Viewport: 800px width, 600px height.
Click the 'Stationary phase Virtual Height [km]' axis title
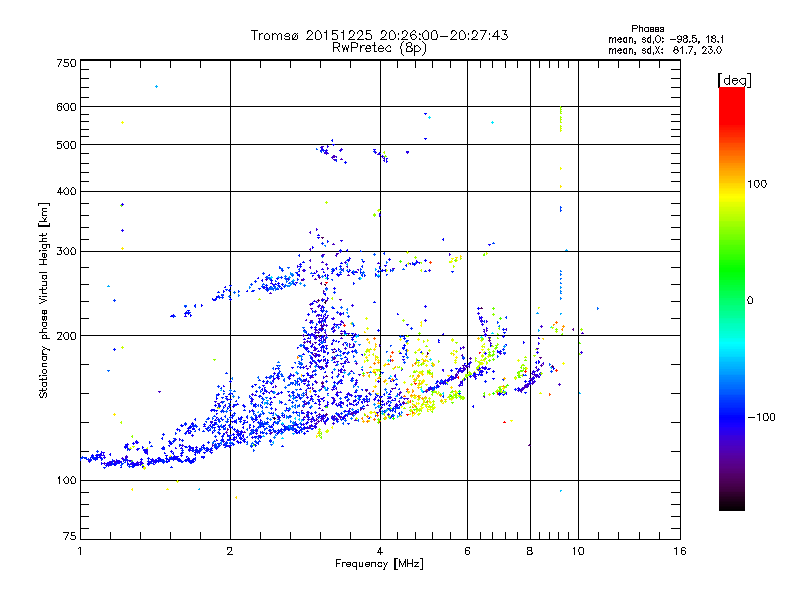(44, 300)
